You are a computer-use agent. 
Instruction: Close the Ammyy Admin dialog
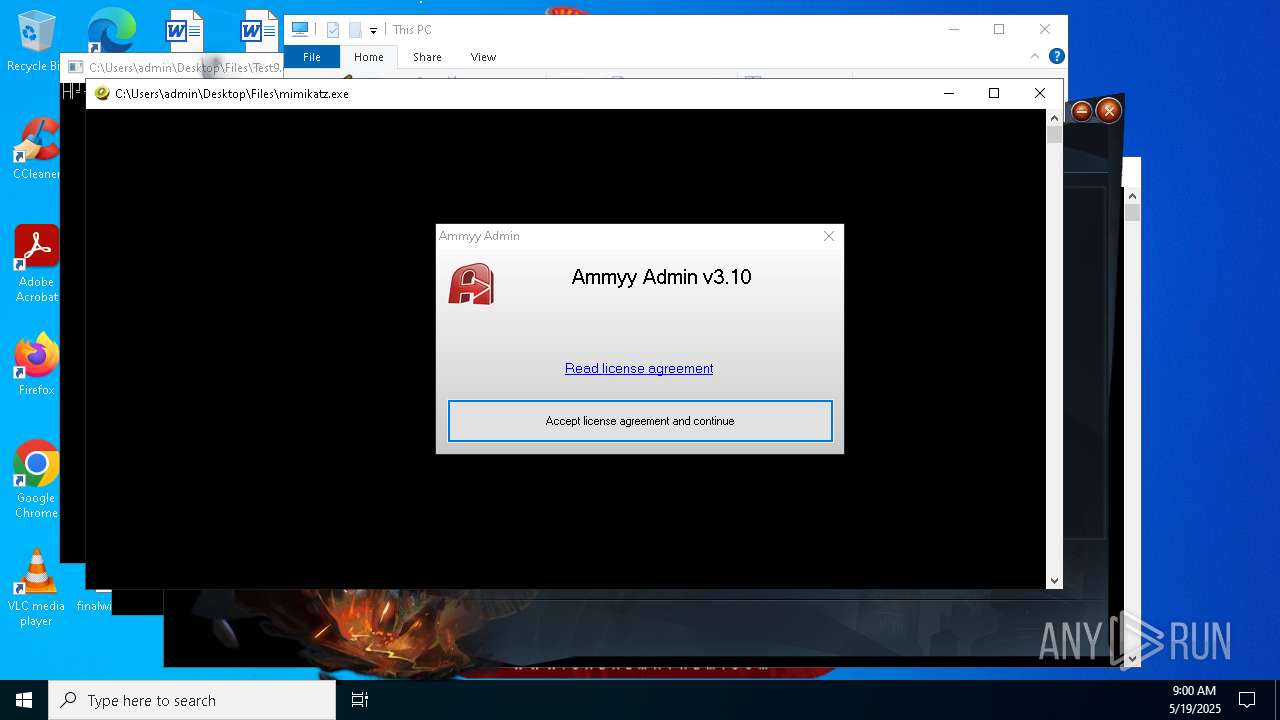click(828, 236)
